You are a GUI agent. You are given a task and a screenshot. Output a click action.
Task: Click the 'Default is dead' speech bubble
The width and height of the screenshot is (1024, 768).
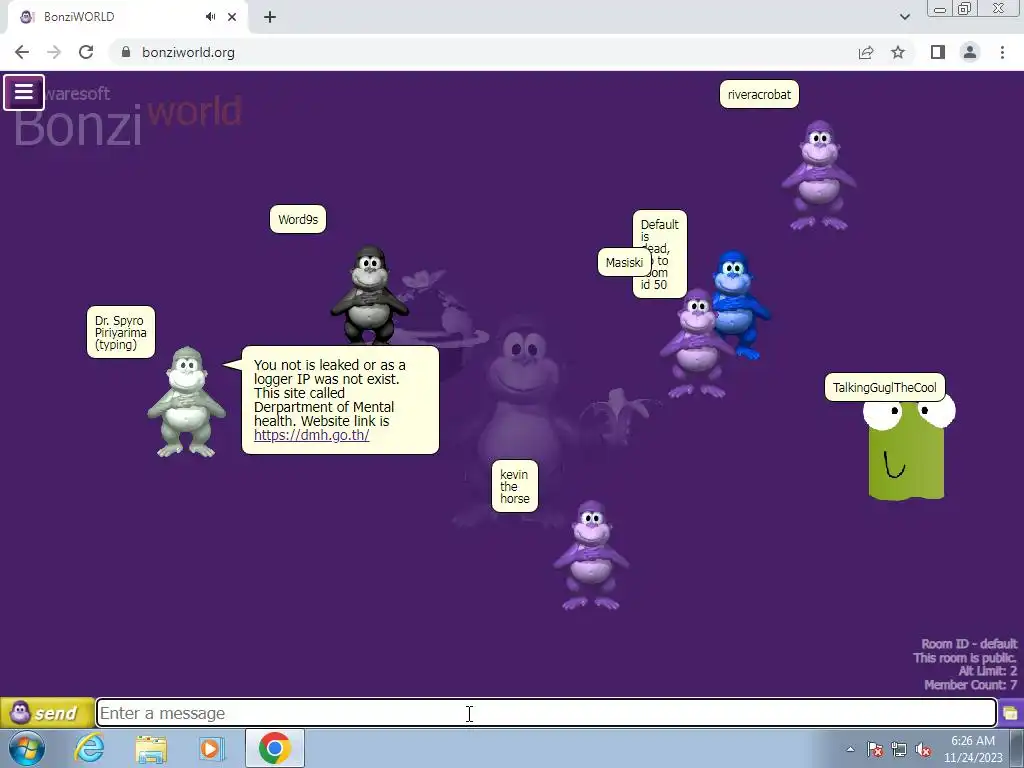[660, 254]
